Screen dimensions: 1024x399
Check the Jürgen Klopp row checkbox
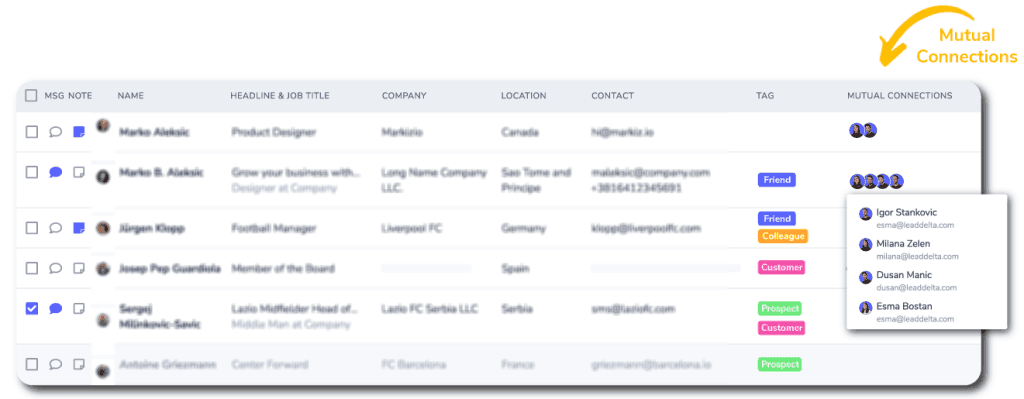(31, 228)
